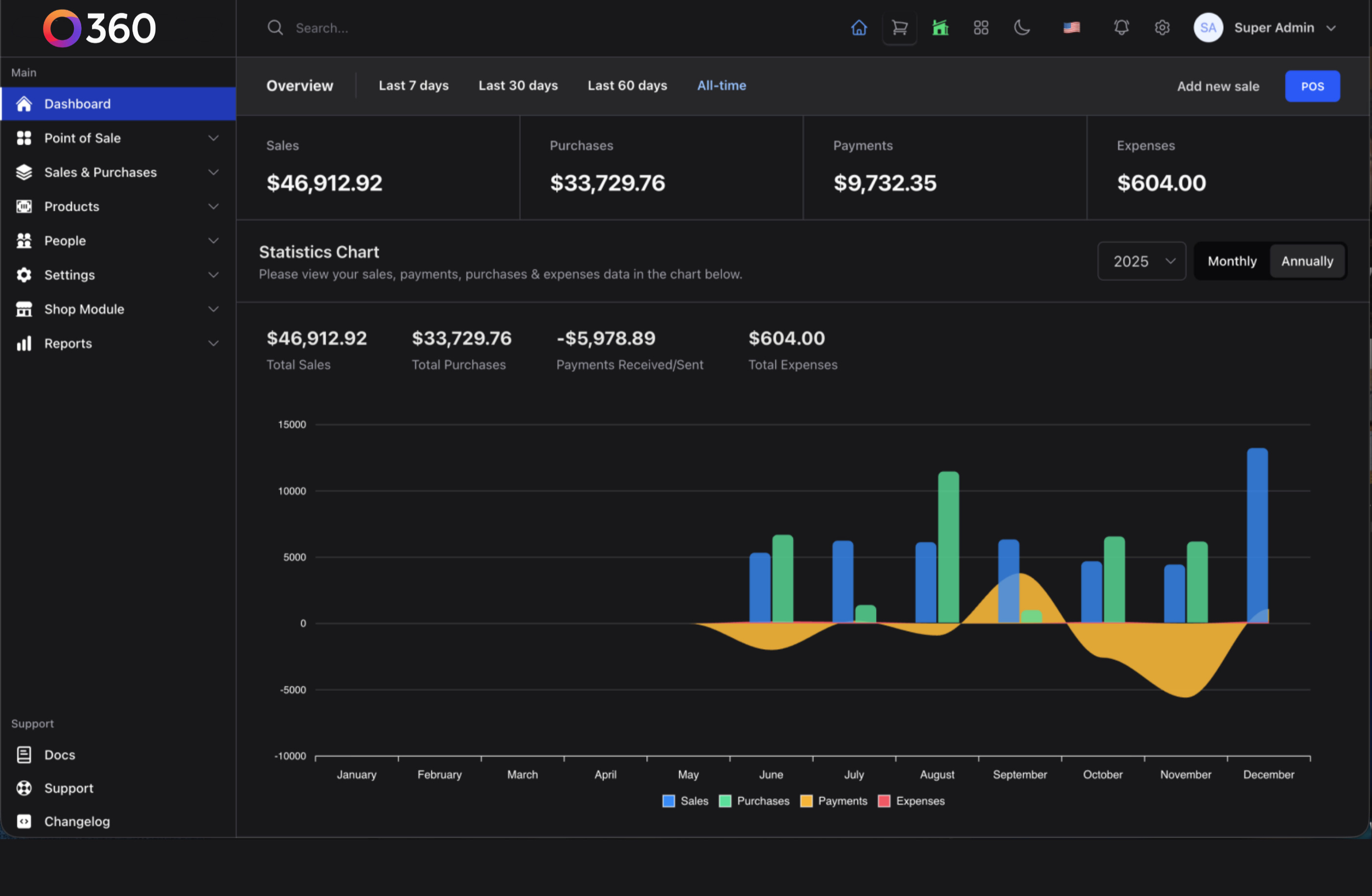Viewport: 1372px width, 896px height.
Task: Expand the Shop Module chevron
Action: tap(213, 309)
